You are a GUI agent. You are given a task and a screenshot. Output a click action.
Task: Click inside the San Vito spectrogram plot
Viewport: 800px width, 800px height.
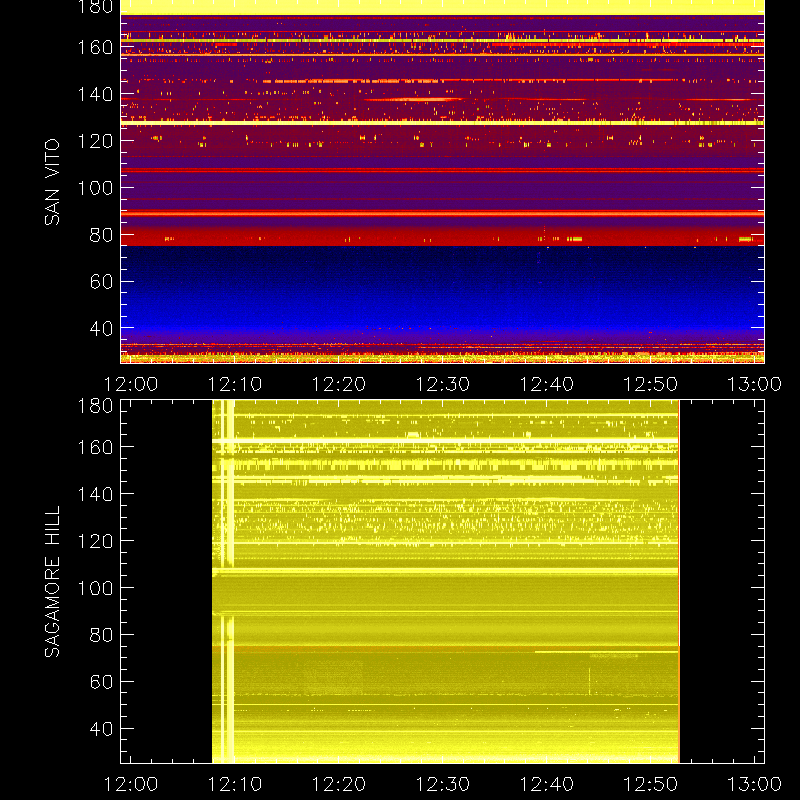(442, 182)
